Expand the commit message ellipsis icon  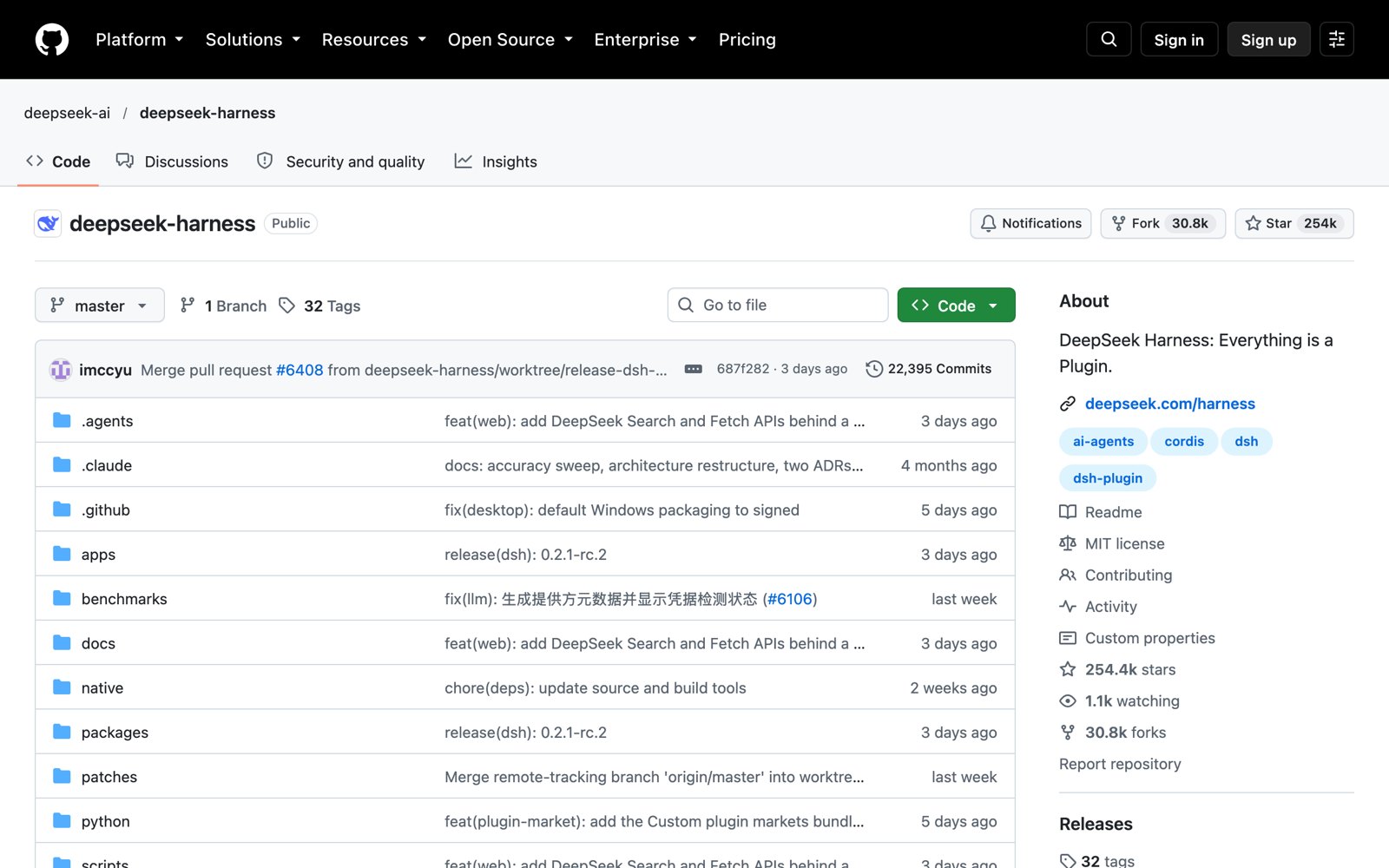(x=693, y=369)
